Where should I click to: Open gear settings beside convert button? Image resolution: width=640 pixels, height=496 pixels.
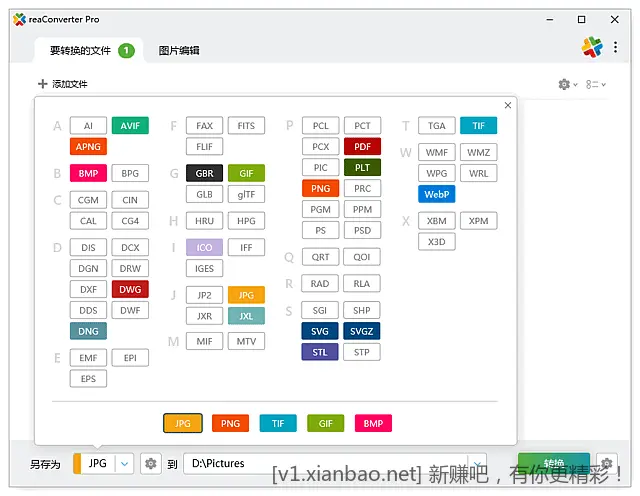(x=607, y=463)
